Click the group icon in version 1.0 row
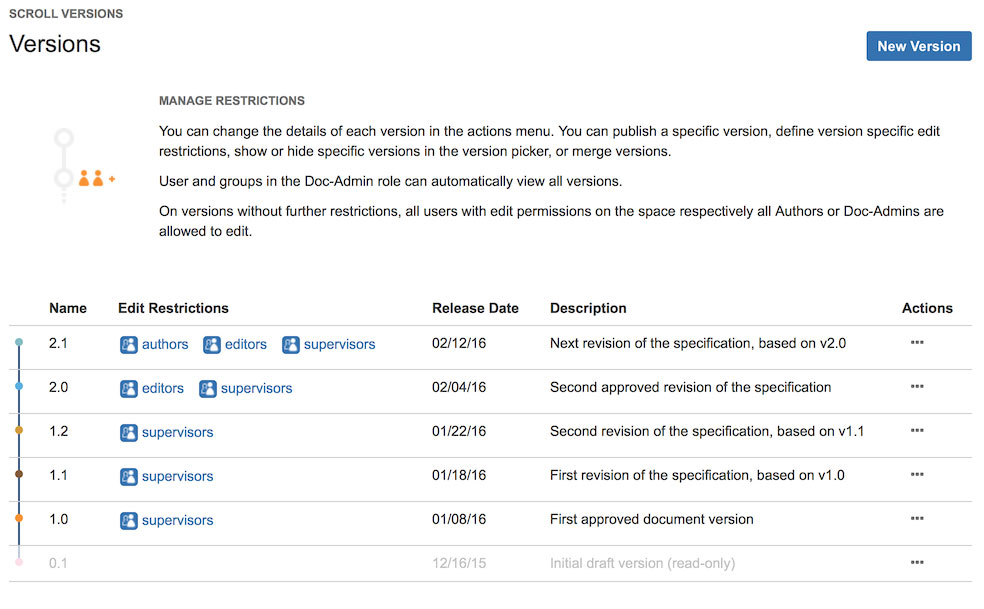 (129, 520)
